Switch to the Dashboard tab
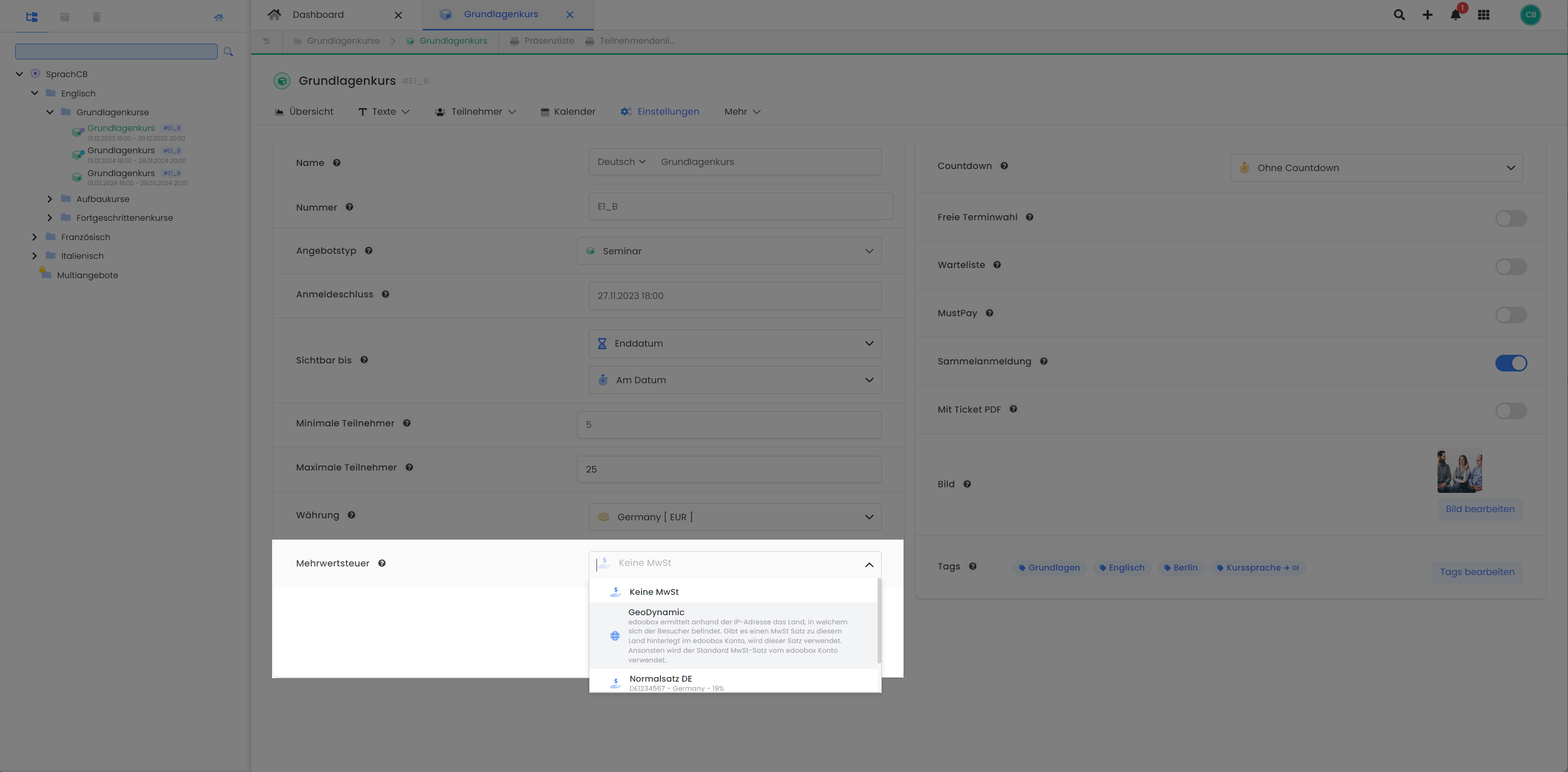Image resolution: width=1568 pixels, height=772 pixels. (317, 14)
